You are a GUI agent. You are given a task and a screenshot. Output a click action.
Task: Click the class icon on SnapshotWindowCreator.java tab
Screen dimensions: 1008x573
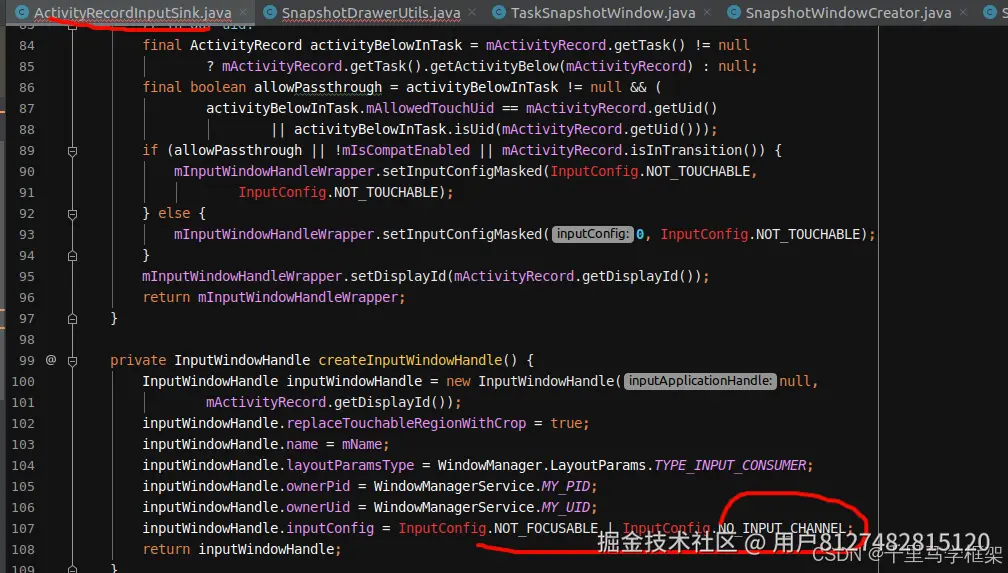coord(734,12)
